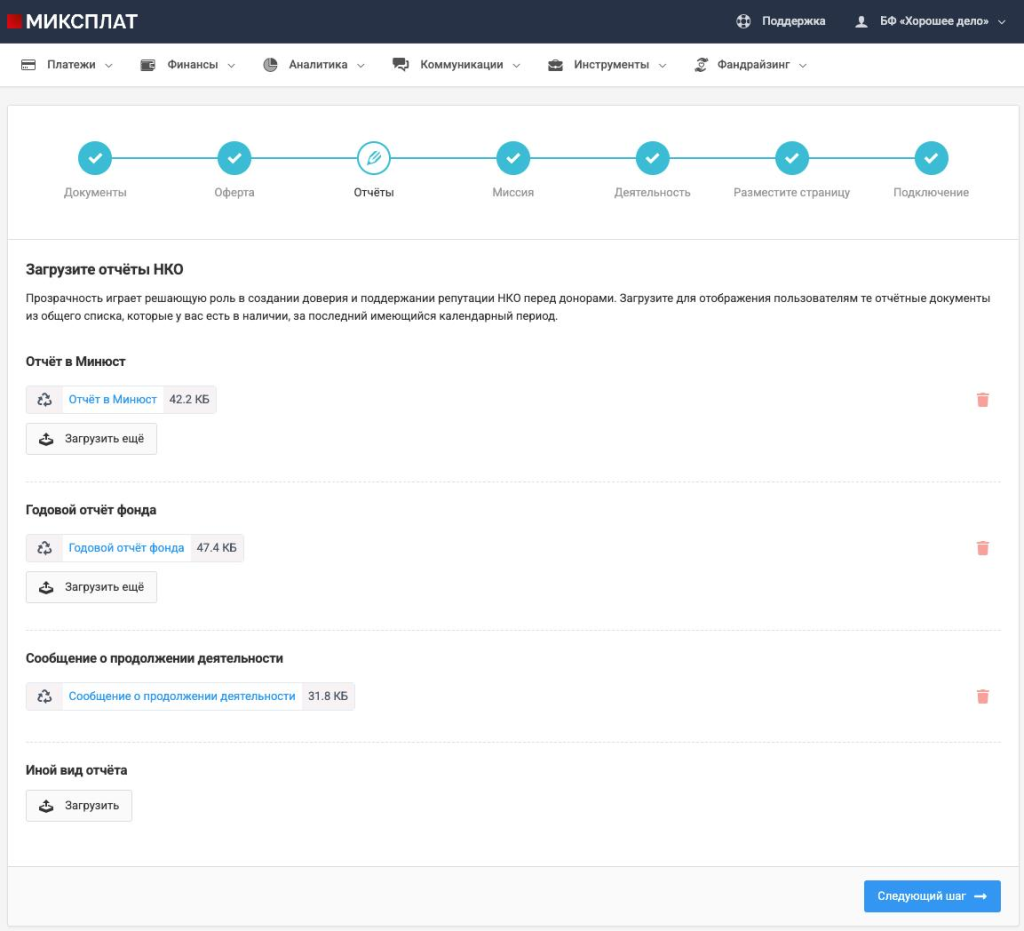This screenshot has width=1024, height=931.
Task: Click replace icon beside Сообщение о продолжении деятельности
Action: point(44,697)
